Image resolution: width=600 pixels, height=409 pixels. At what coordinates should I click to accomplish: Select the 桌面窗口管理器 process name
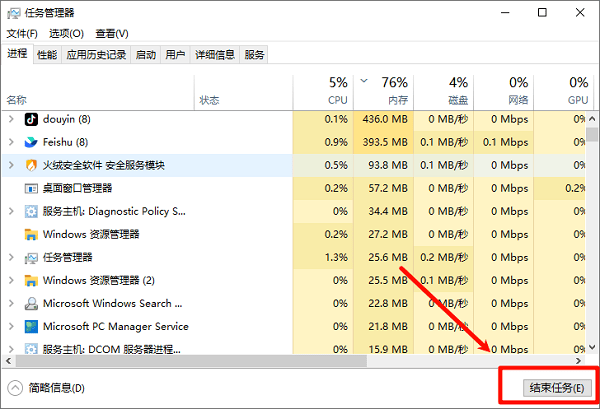coord(77,188)
